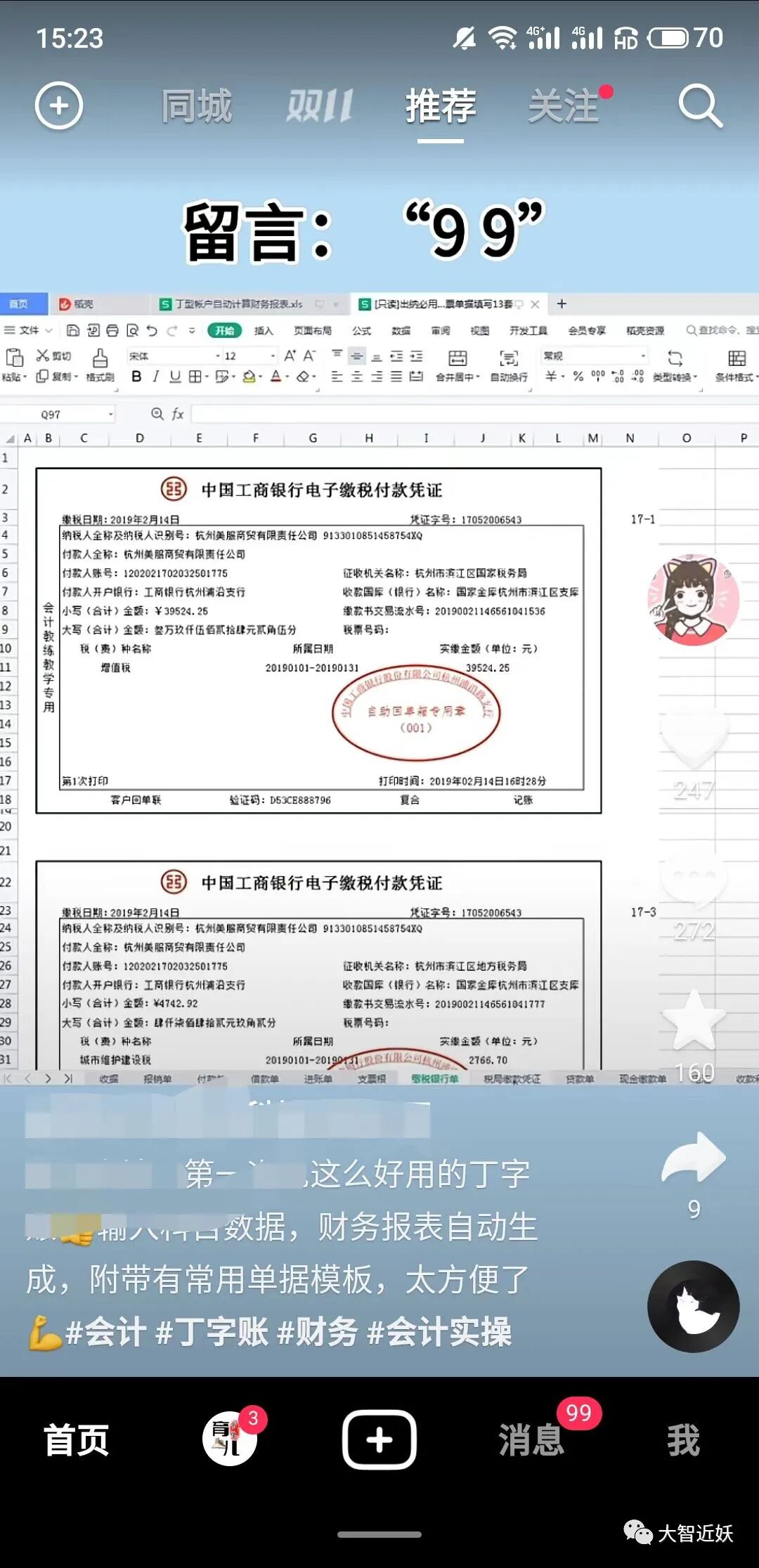Viewport: 759px width, 1568px height.
Task: Click the Copy (复制) icon
Action: (x=42, y=377)
